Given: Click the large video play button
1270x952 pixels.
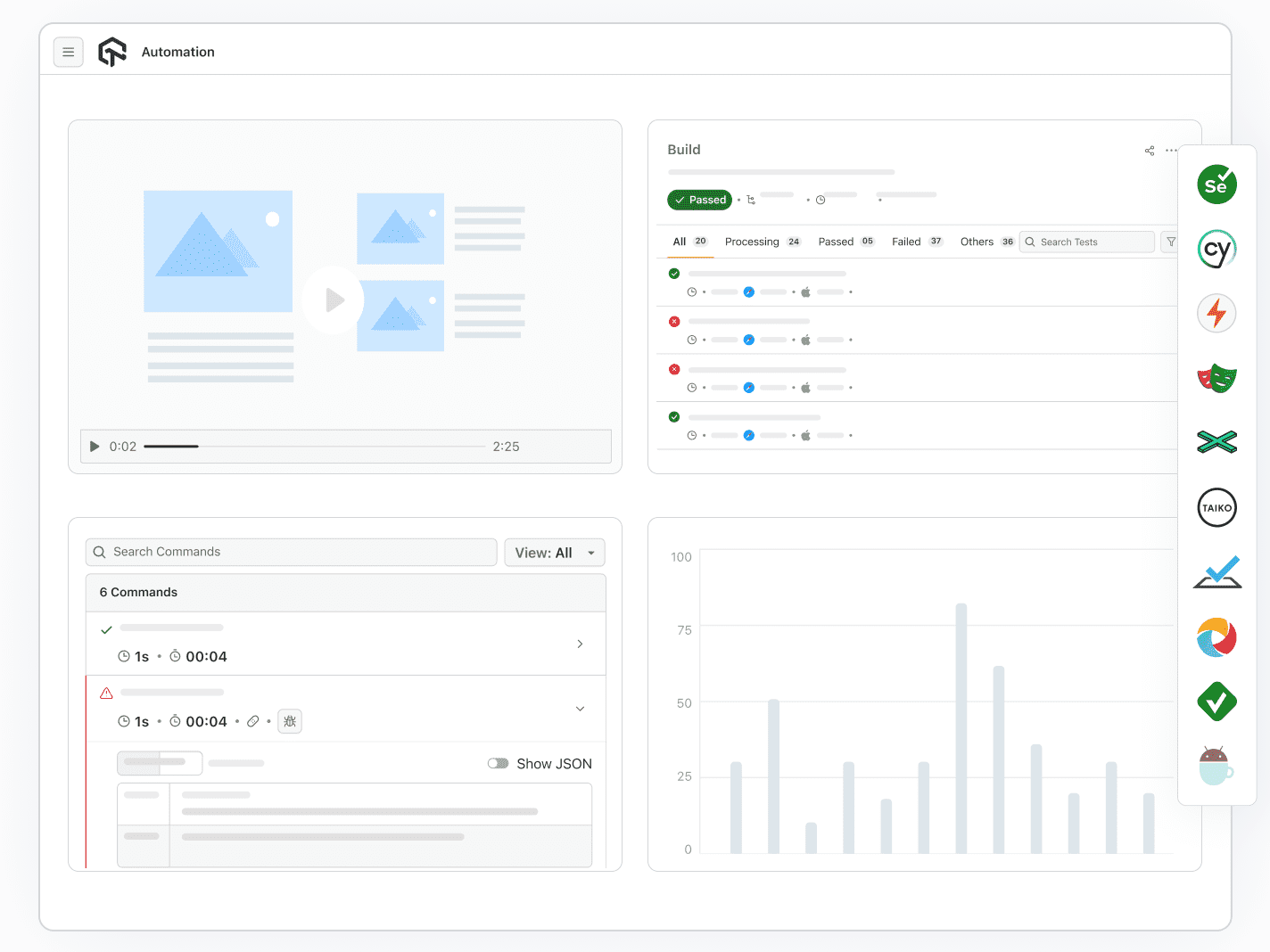Looking at the screenshot, I should coord(333,300).
